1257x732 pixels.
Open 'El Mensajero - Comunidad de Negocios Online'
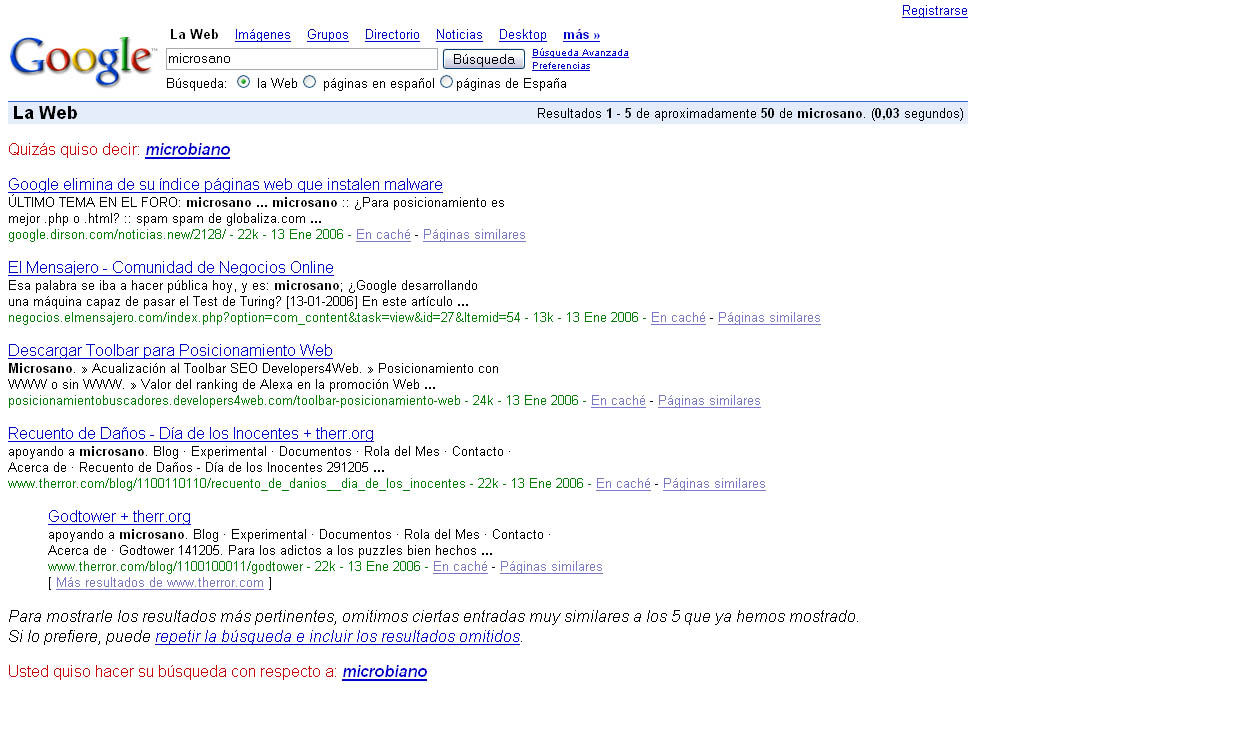tap(171, 268)
